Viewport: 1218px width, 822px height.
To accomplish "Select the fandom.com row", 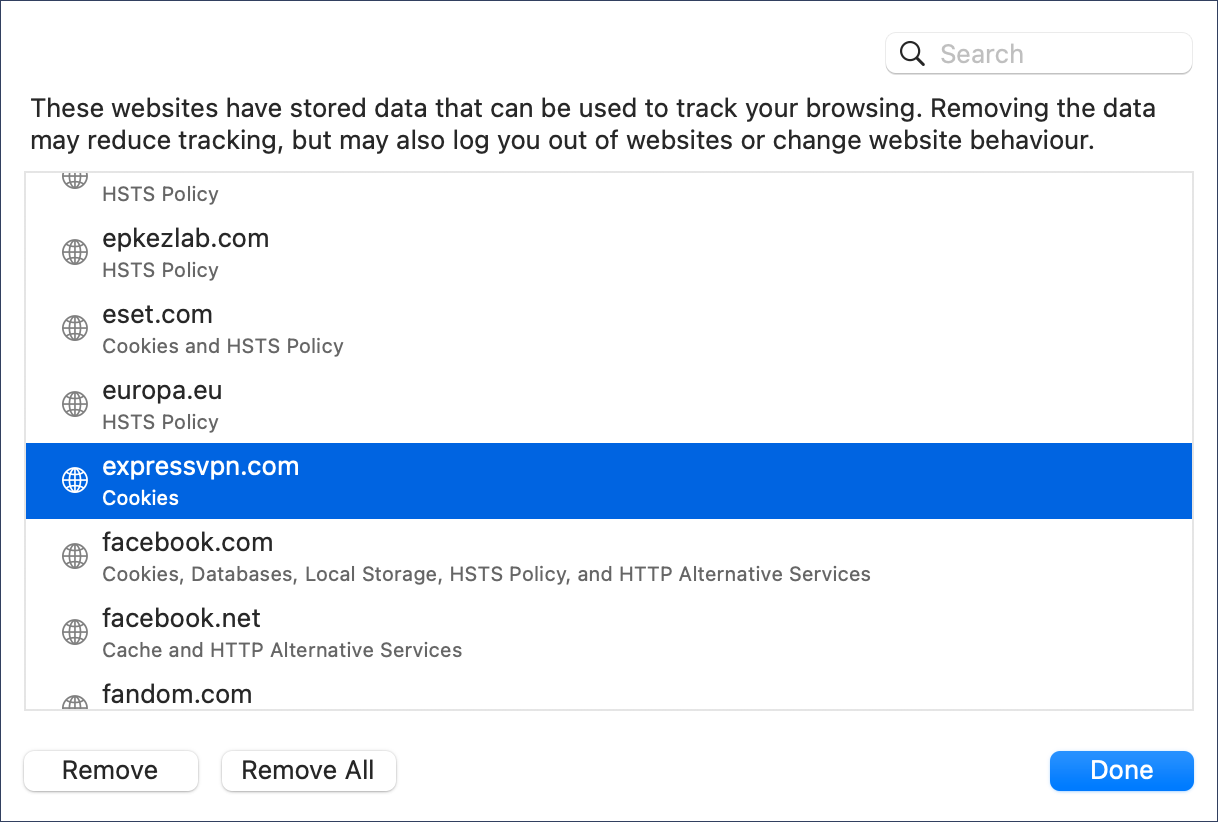I will point(609,690).
